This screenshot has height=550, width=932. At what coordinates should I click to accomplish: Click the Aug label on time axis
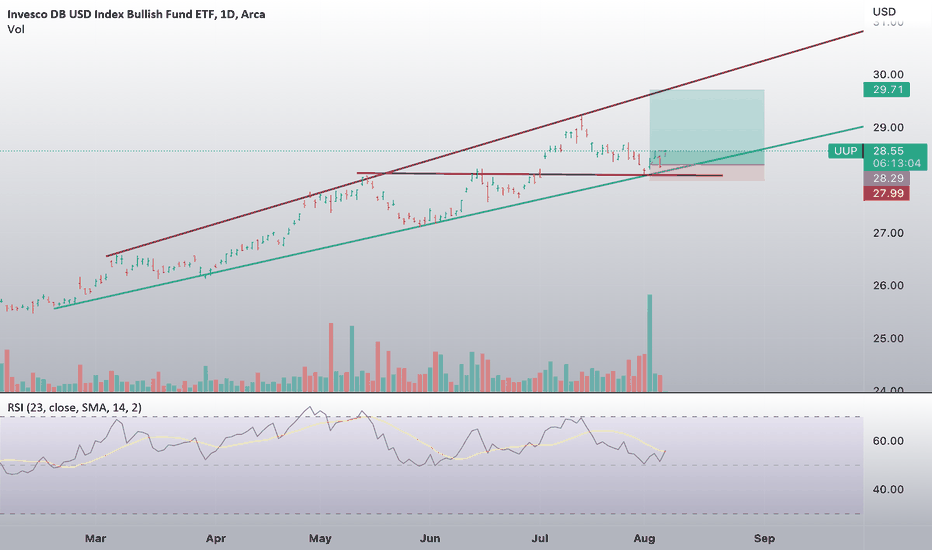pyautogui.click(x=644, y=538)
